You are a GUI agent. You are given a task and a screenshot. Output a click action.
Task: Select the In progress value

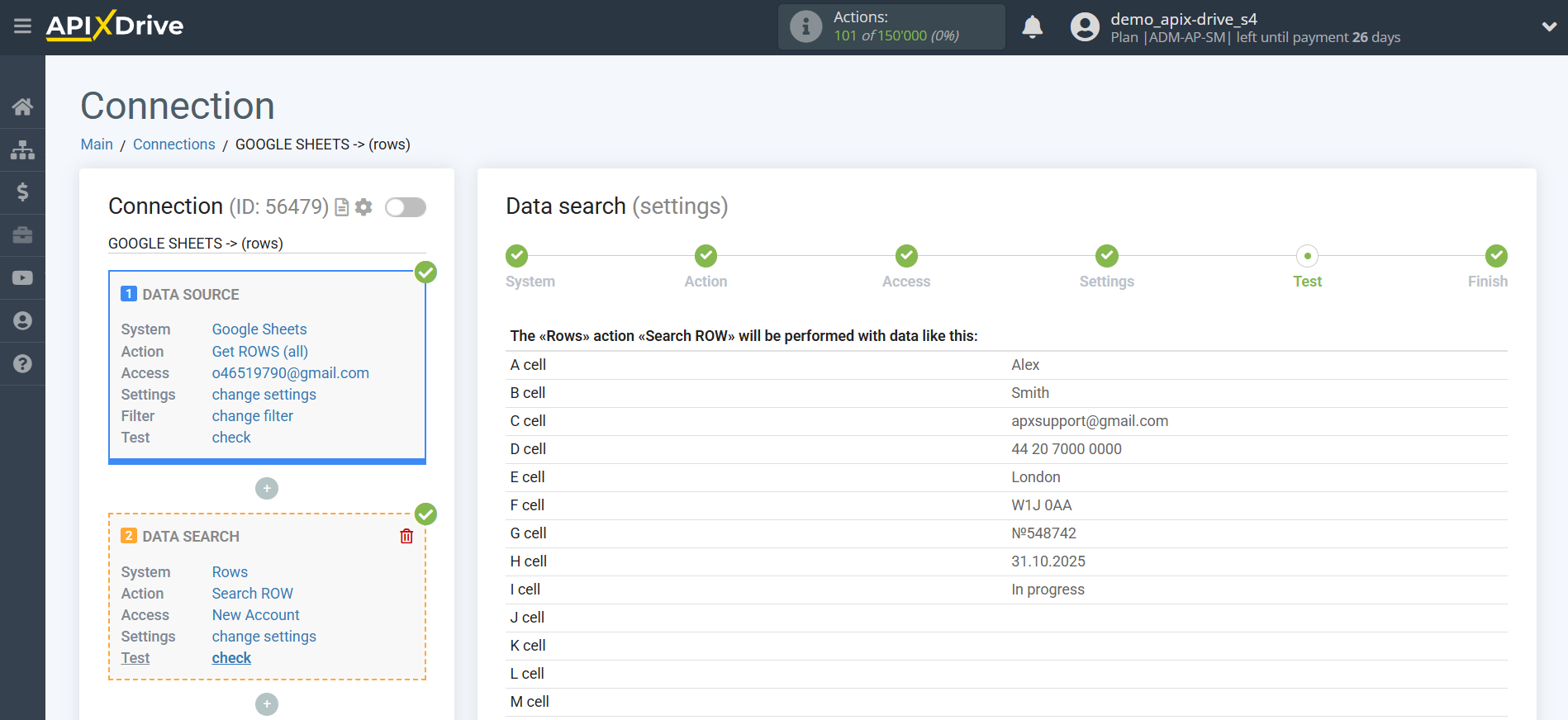click(1048, 590)
